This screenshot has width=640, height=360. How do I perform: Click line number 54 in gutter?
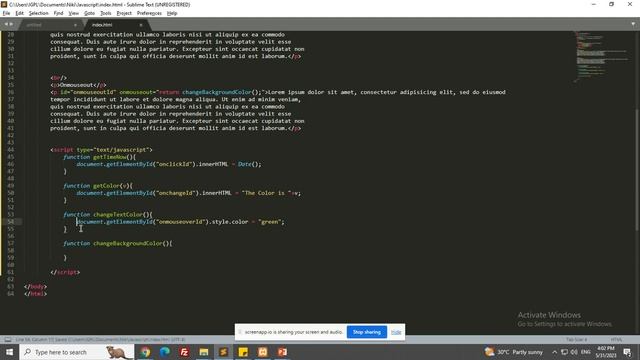[x=11, y=222]
